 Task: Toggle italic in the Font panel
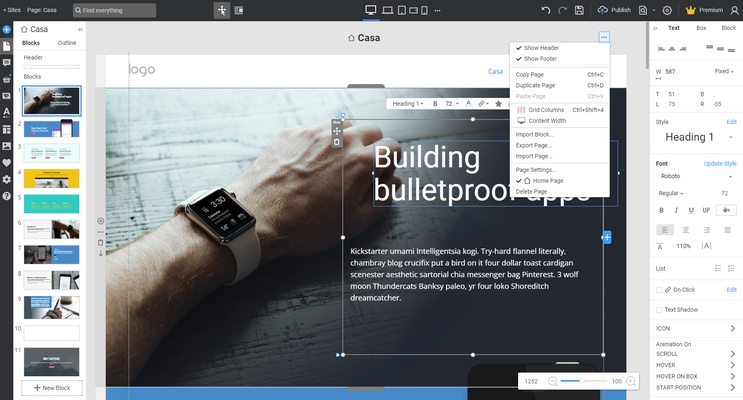click(676, 210)
